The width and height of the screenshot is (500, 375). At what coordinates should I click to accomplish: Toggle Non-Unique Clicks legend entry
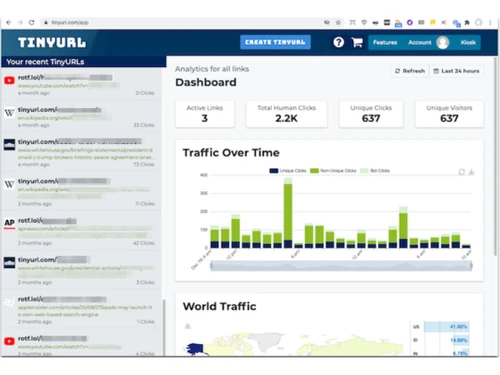pyautogui.click(x=333, y=171)
